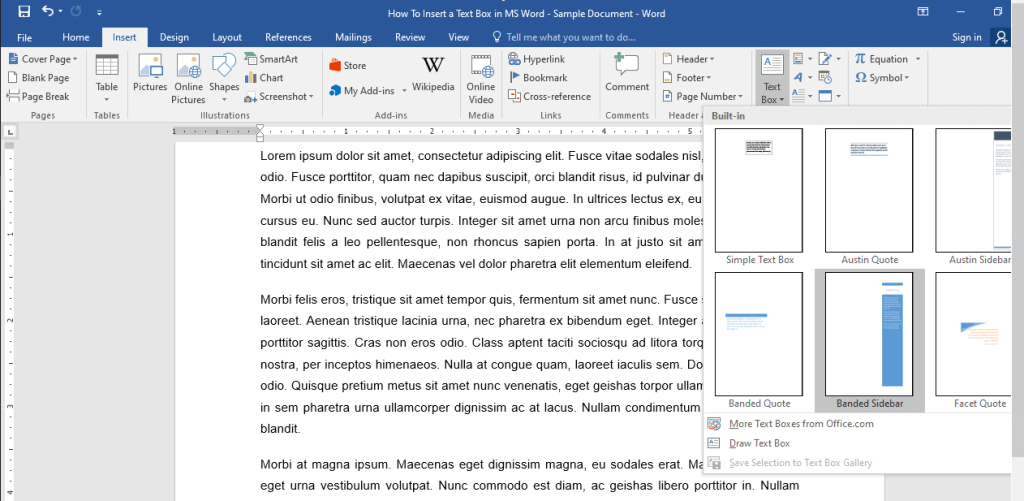Insert a SmartArt graphic
This screenshot has height=501, width=1024.
coord(270,59)
